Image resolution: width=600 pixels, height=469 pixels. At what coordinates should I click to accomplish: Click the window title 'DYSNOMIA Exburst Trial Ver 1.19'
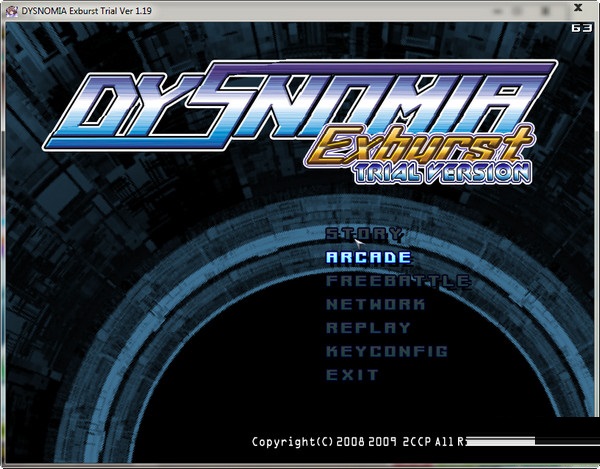pos(86,11)
